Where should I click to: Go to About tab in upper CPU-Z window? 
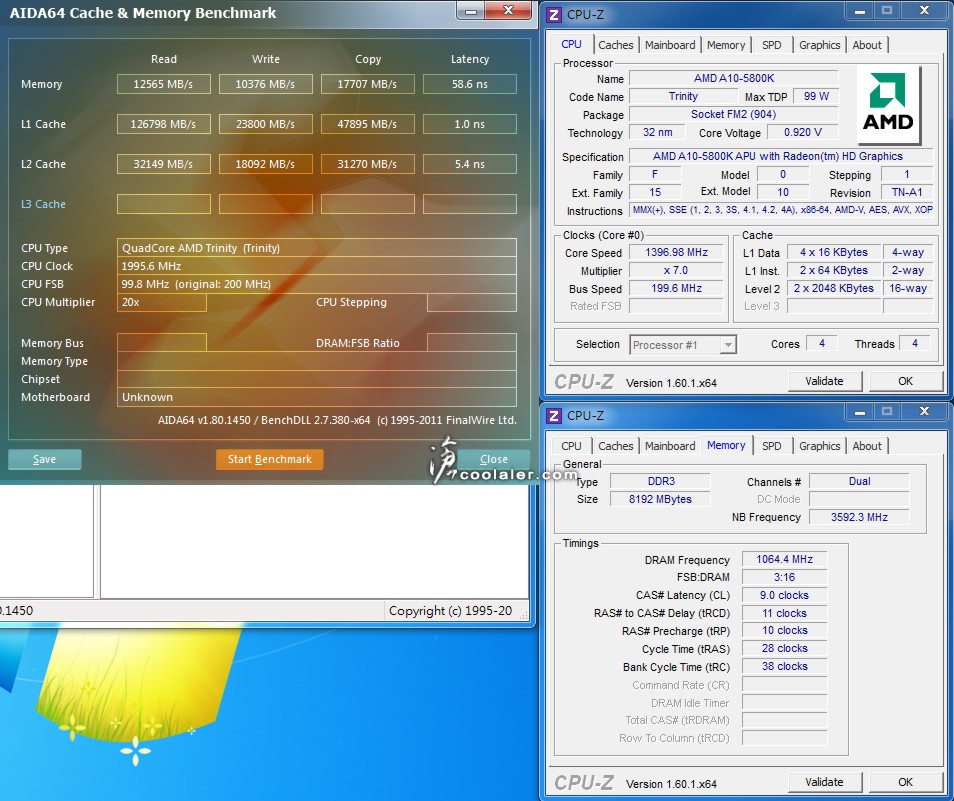tap(867, 45)
